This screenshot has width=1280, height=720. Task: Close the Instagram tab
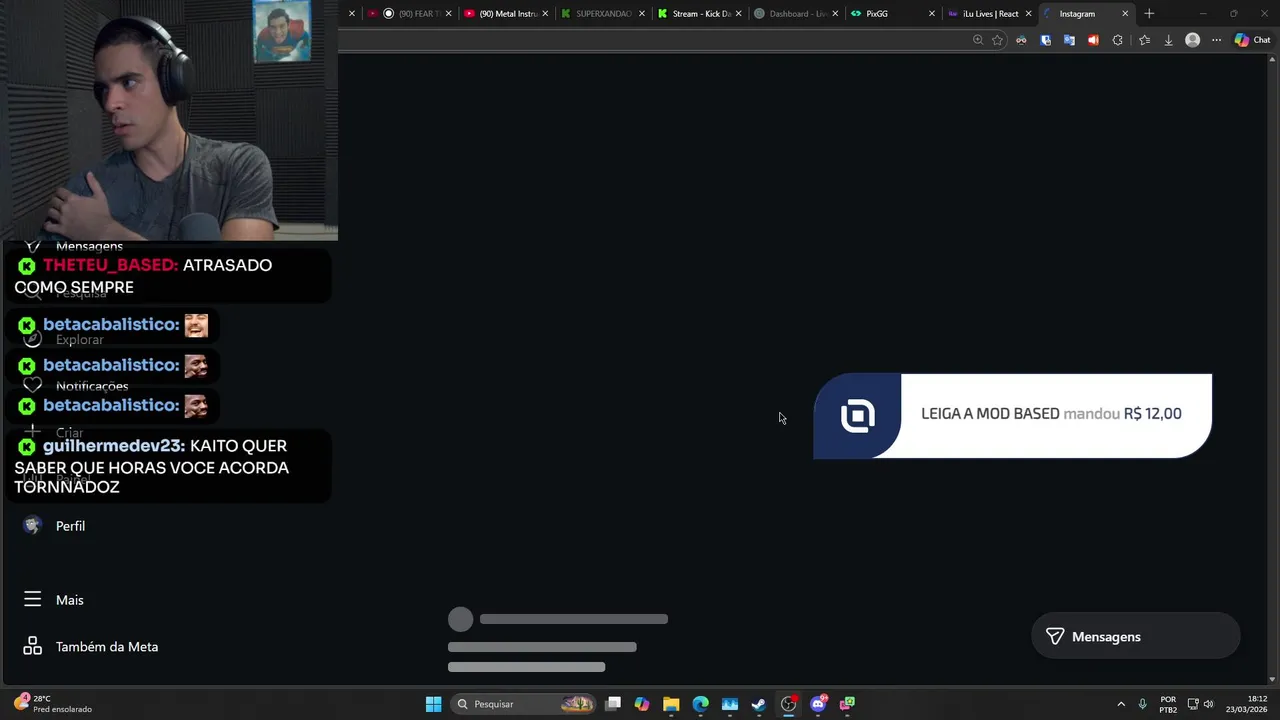tap(1125, 14)
